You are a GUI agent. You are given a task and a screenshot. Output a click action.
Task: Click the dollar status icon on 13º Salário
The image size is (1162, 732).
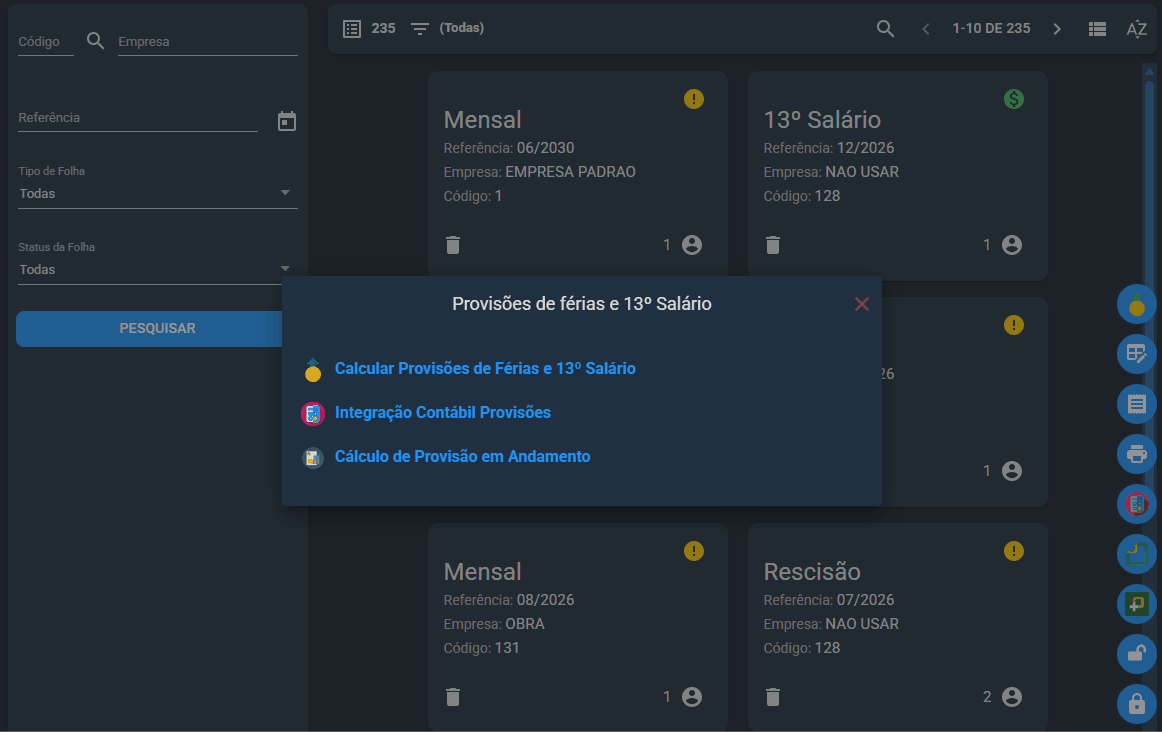pyautogui.click(x=1014, y=99)
